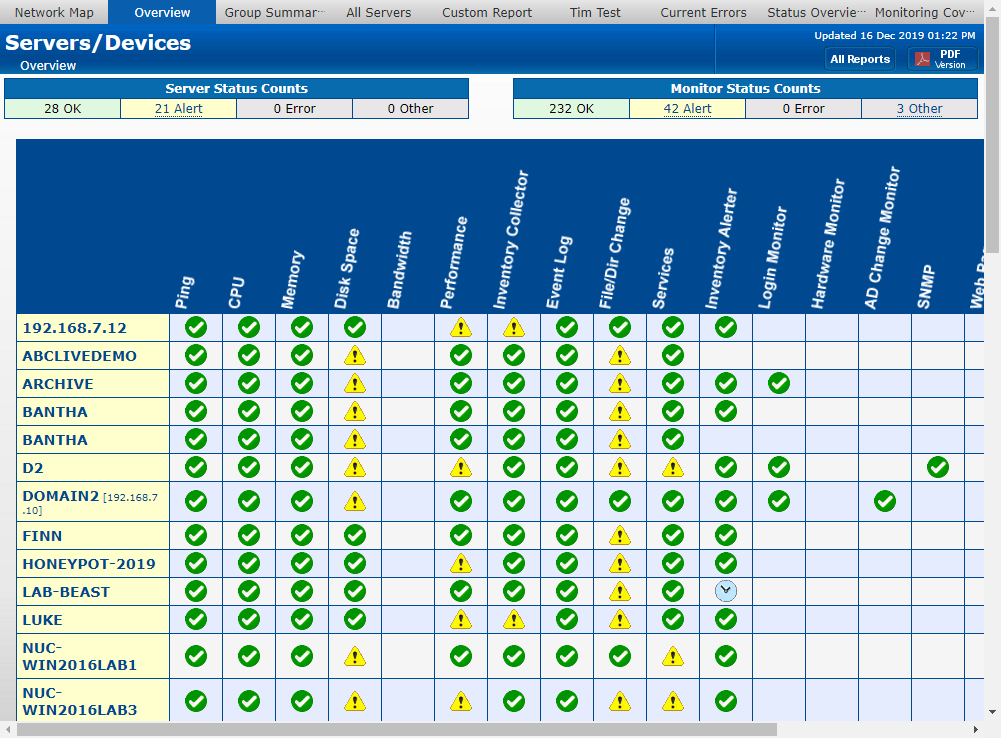Open DOMAIN2 Disk Space warning icon
The image size is (1001, 738).
(x=354, y=501)
